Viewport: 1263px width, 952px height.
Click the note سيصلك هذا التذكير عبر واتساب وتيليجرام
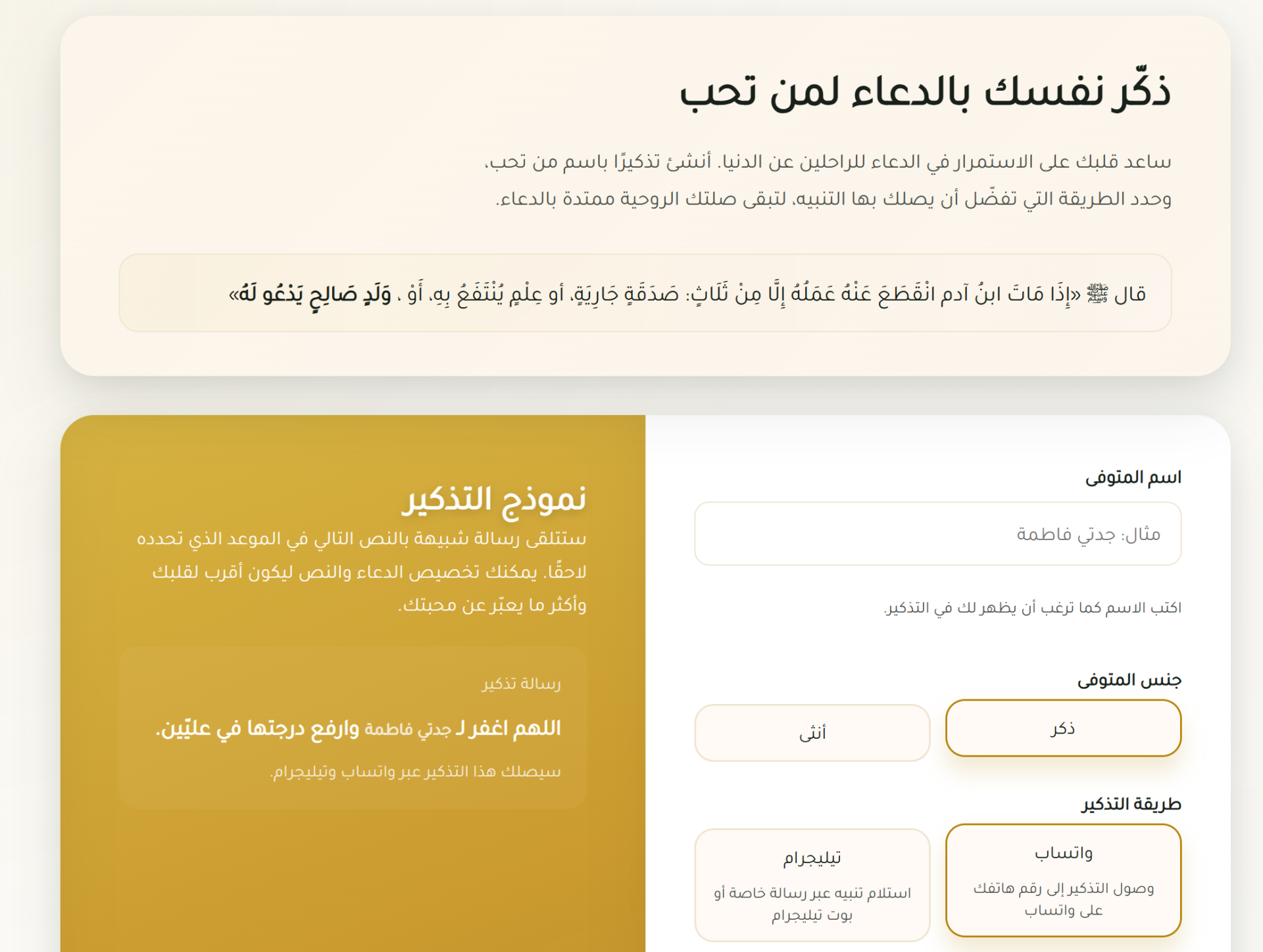(416, 771)
